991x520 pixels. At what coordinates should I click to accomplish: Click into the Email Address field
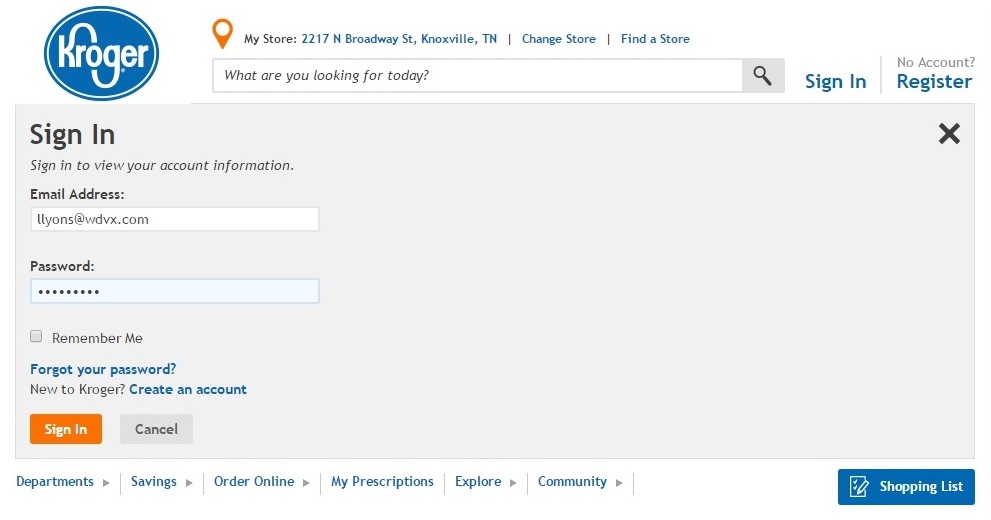(x=175, y=219)
